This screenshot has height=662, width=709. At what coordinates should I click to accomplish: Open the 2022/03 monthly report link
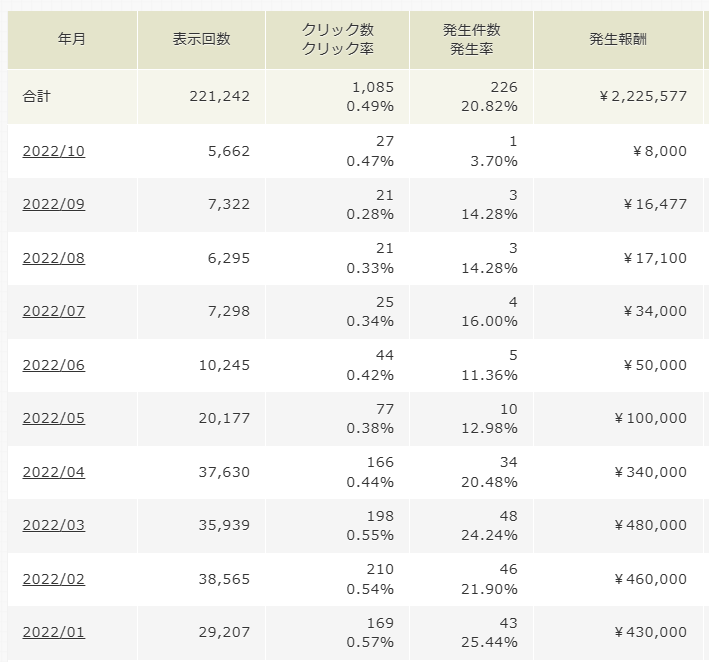pyautogui.click(x=53, y=525)
